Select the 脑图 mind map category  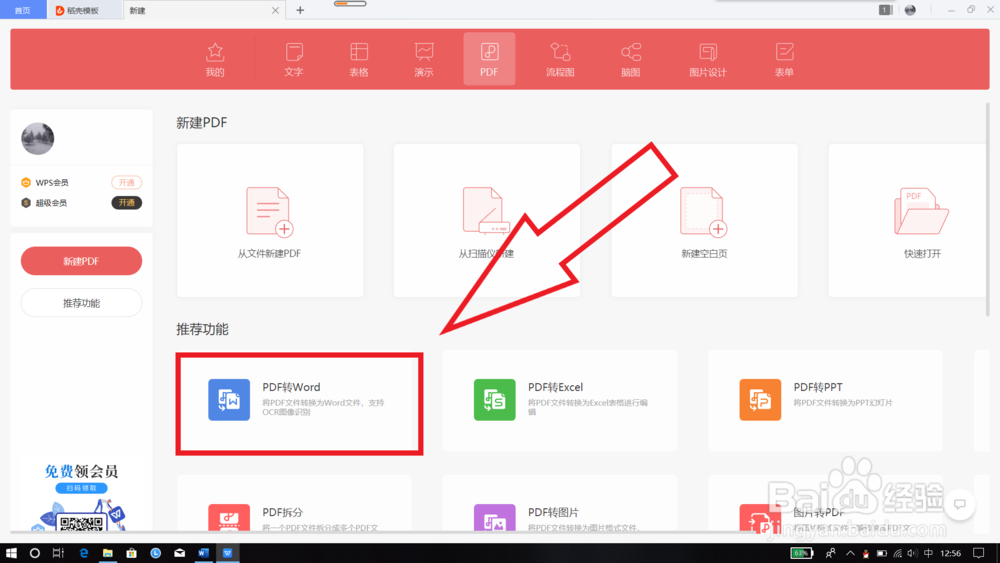(631, 59)
